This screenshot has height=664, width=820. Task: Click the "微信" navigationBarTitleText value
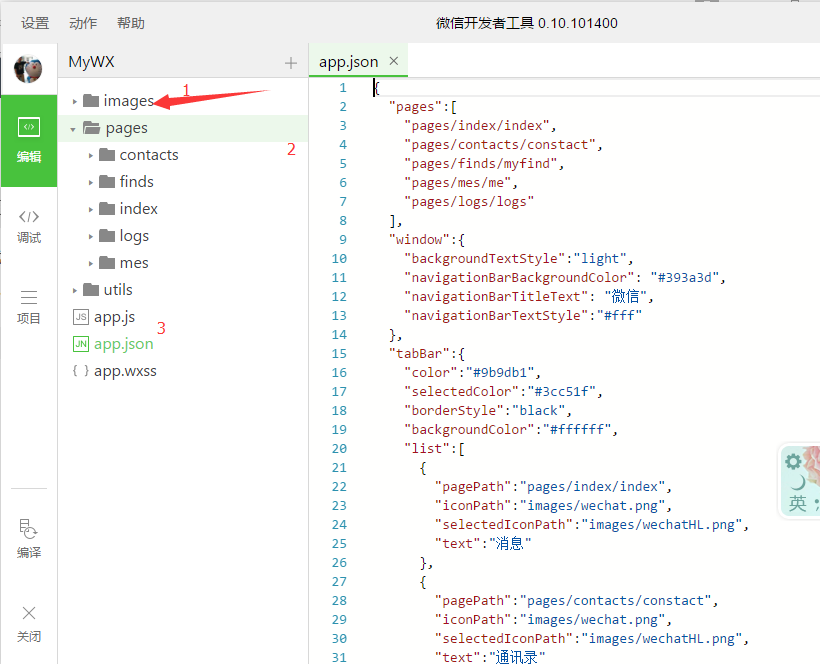point(625,296)
